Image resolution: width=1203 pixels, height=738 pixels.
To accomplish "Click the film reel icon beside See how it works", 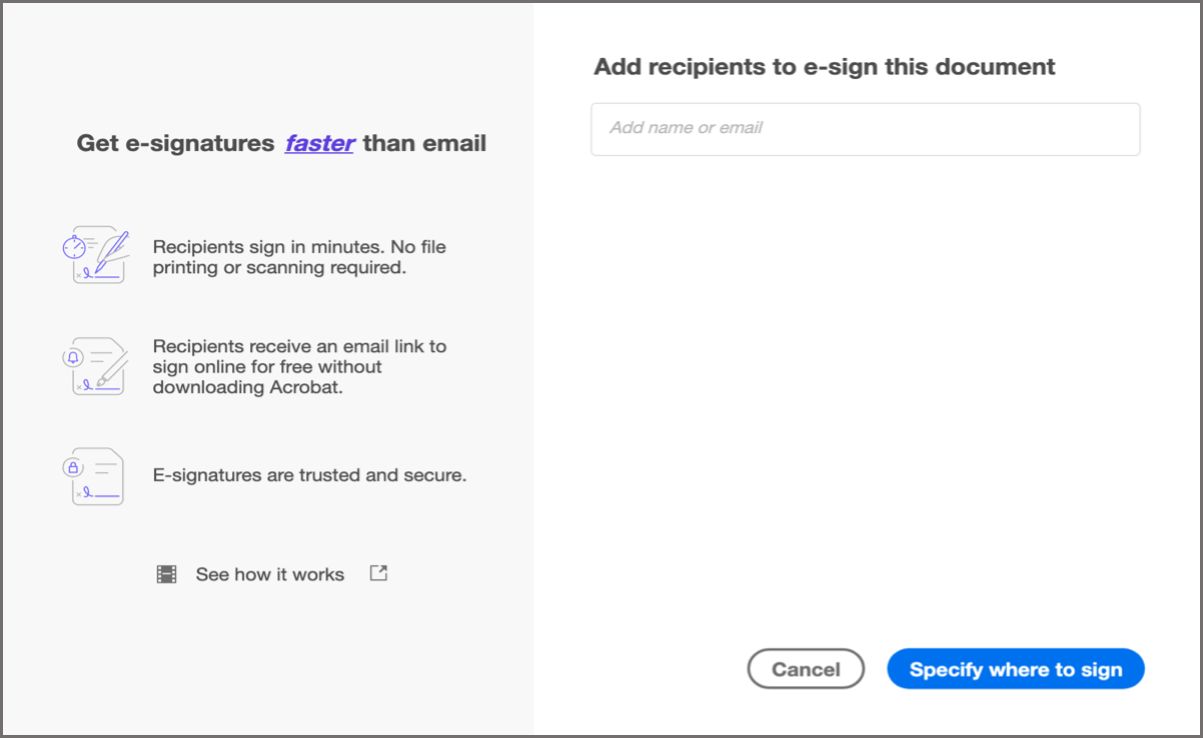I will [x=166, y=573].
